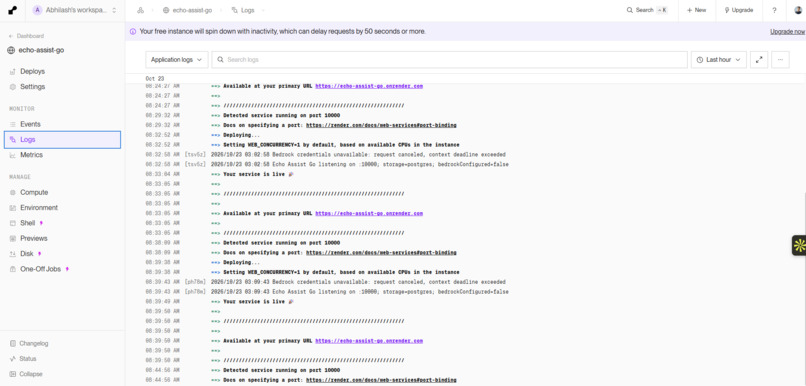Click the Compute chip icon
Viewport: 806px width, 386px height.
tap(13, 193)
